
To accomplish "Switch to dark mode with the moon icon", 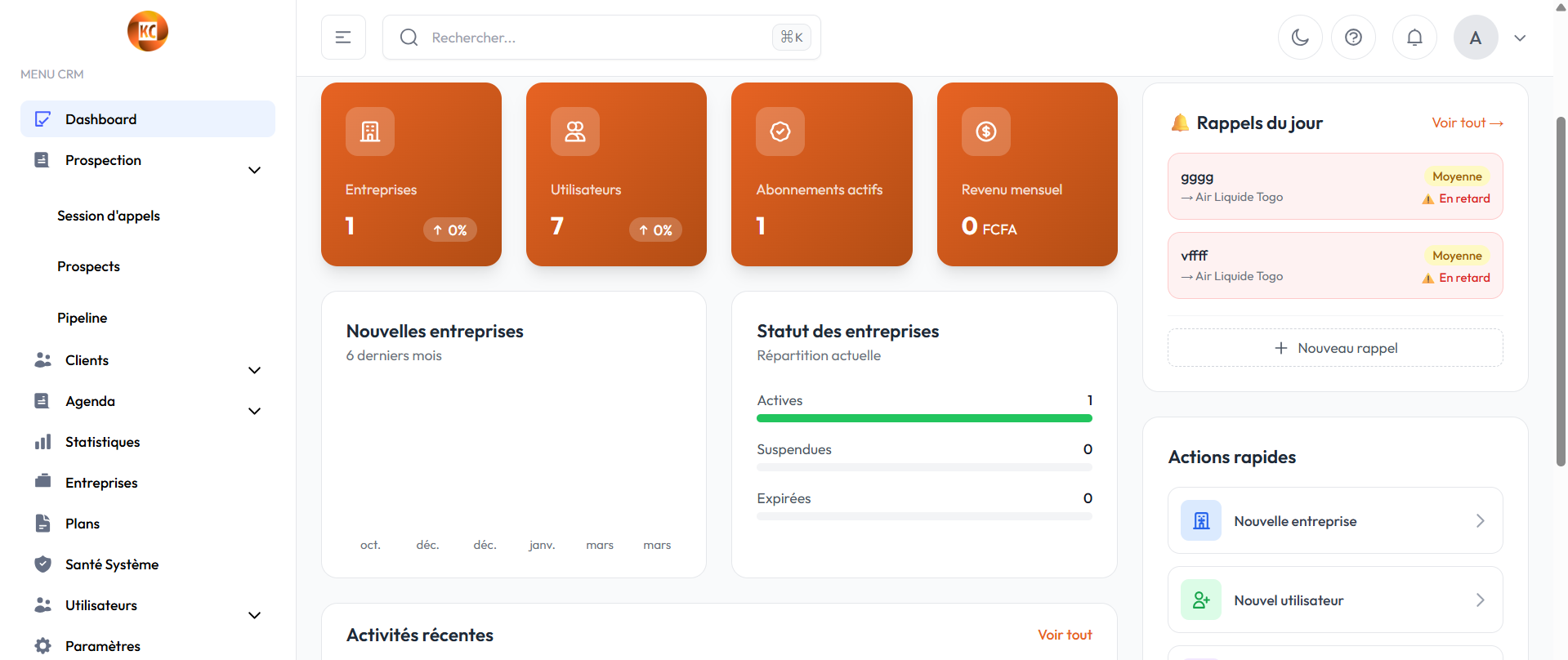I will [1300, 38].
